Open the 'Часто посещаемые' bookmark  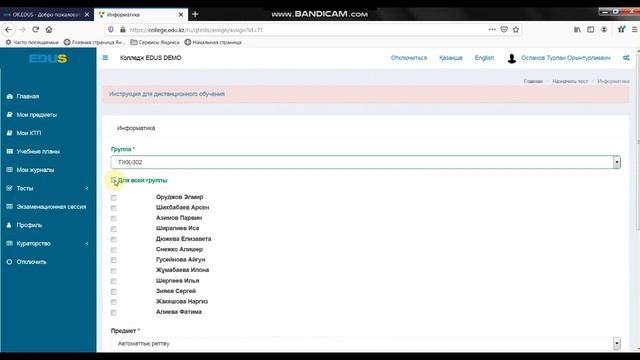32,42
